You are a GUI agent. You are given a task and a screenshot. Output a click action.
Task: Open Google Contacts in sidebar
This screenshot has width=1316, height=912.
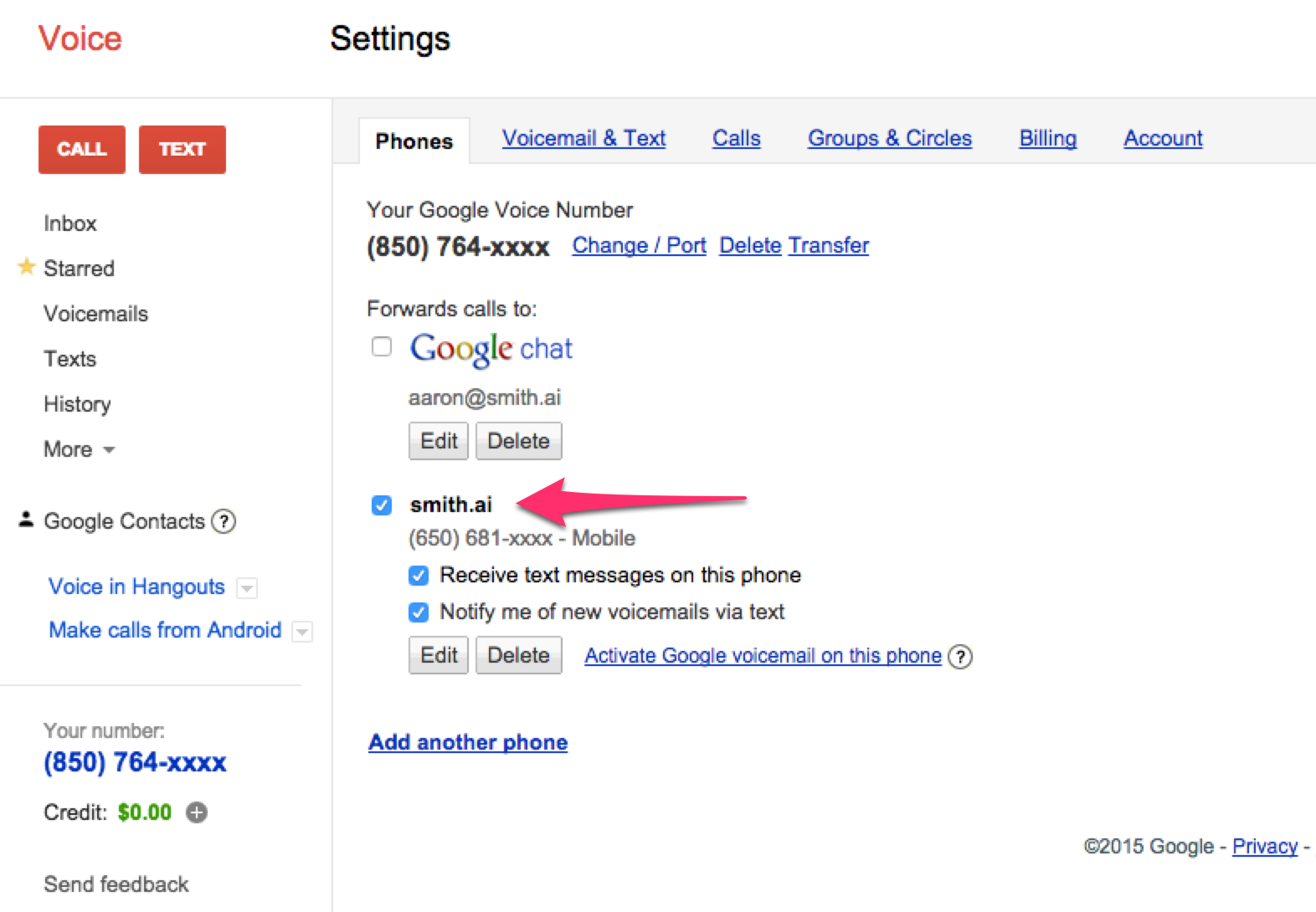[125, 521]
